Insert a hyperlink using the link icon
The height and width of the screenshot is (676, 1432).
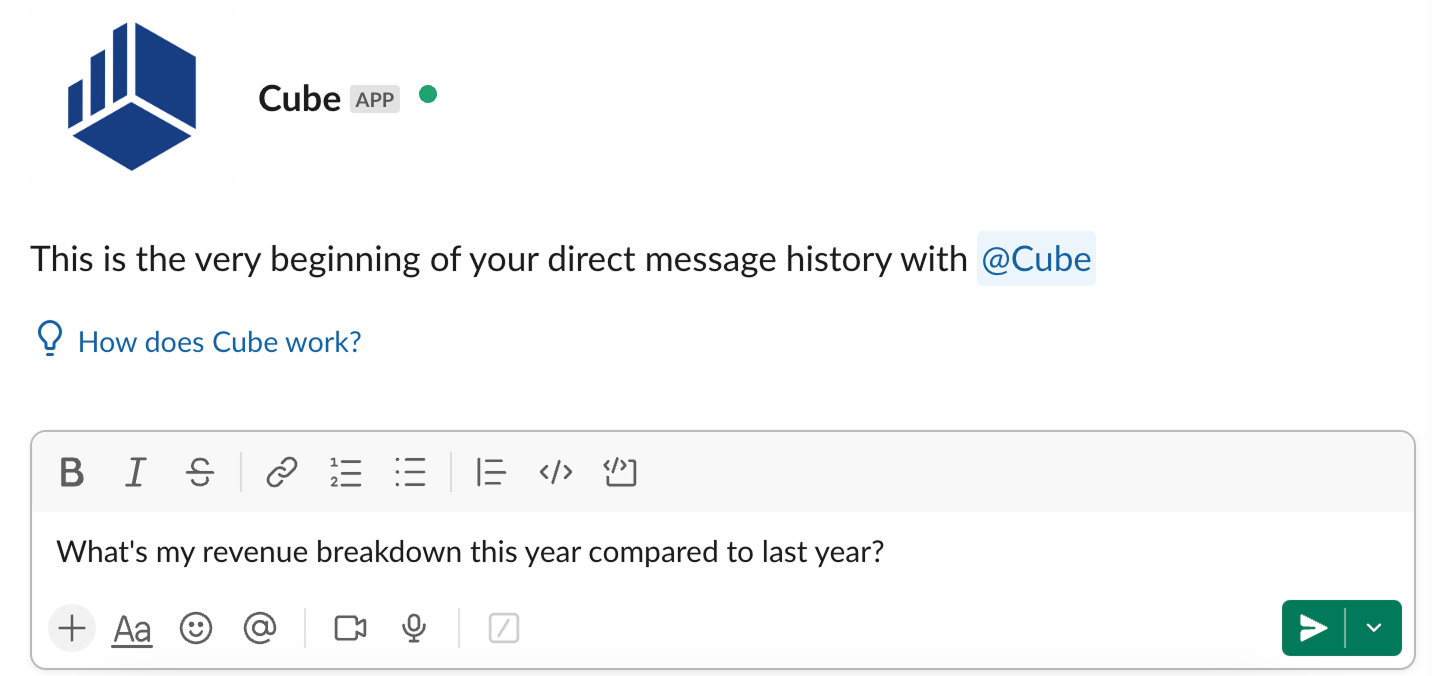pyautogui.click(x=282, y=472)
